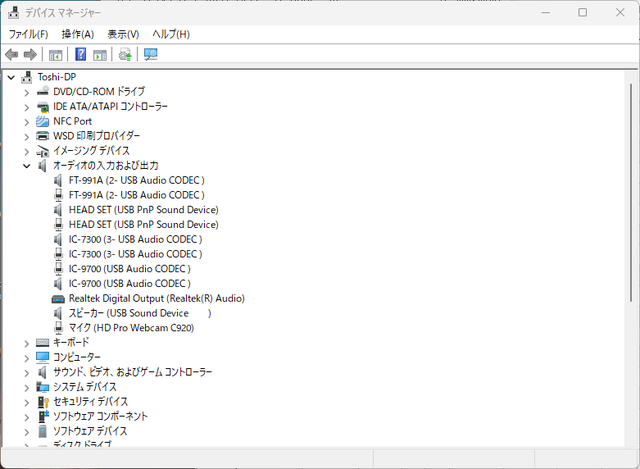Click the NFC Port icon
This screenshot has height=469, width=640.
[42, 121]
